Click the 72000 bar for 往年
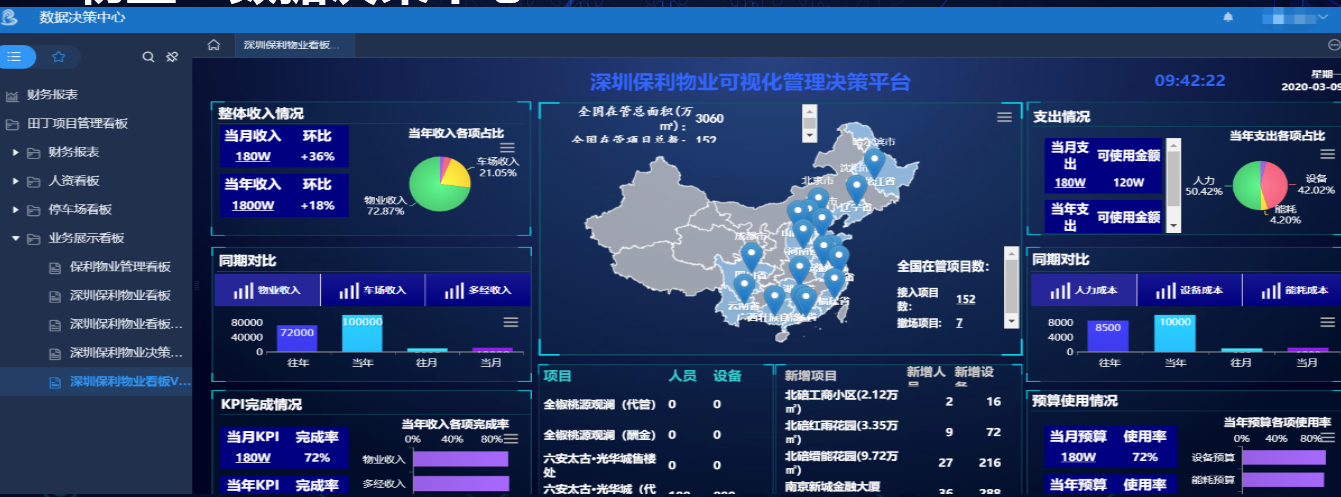This screenshot has width=1341, height=497. pyautogui.click(x=297, y=338)
